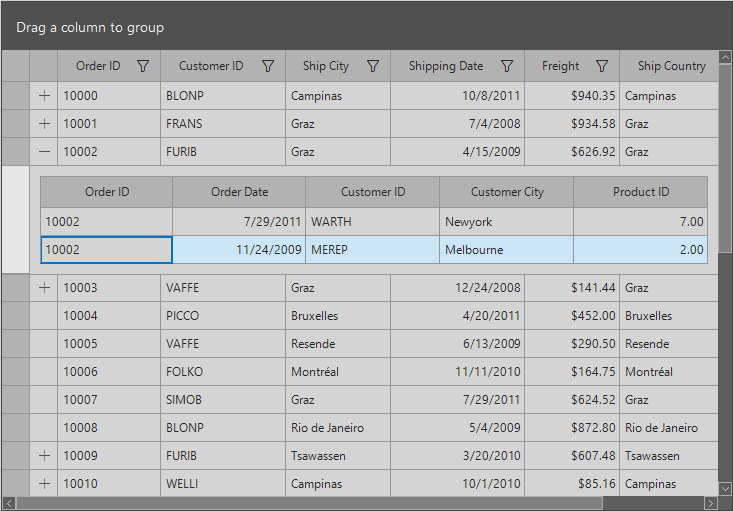Sort detail grid by Customer City header
Viewport: 733px width, 511px height.
coord(507,192)
